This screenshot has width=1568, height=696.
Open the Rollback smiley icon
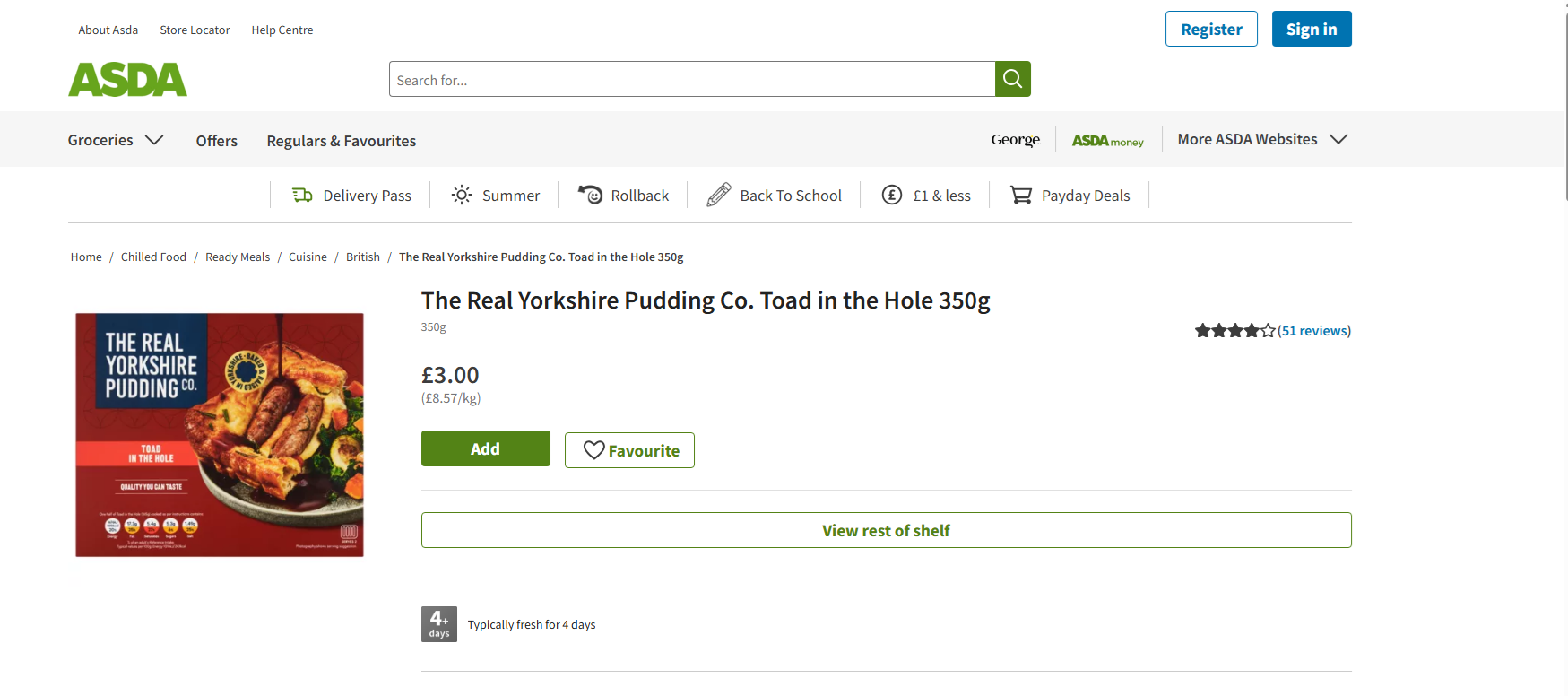point(590,195)
